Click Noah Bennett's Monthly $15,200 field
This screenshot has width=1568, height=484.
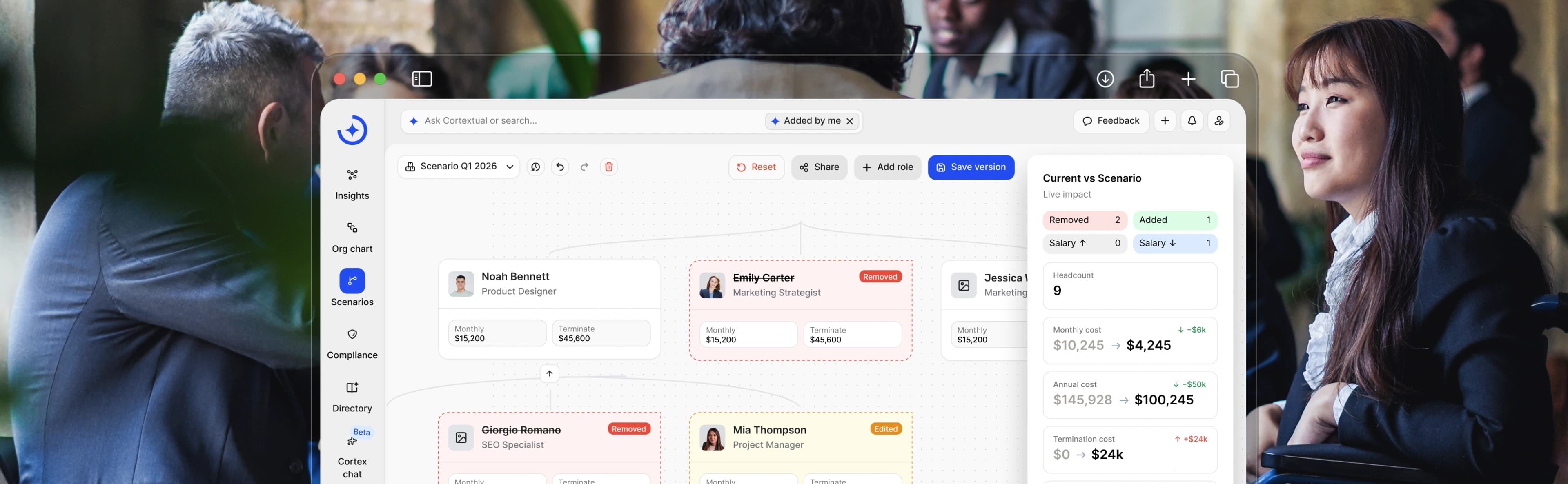(x=497, y=333)
